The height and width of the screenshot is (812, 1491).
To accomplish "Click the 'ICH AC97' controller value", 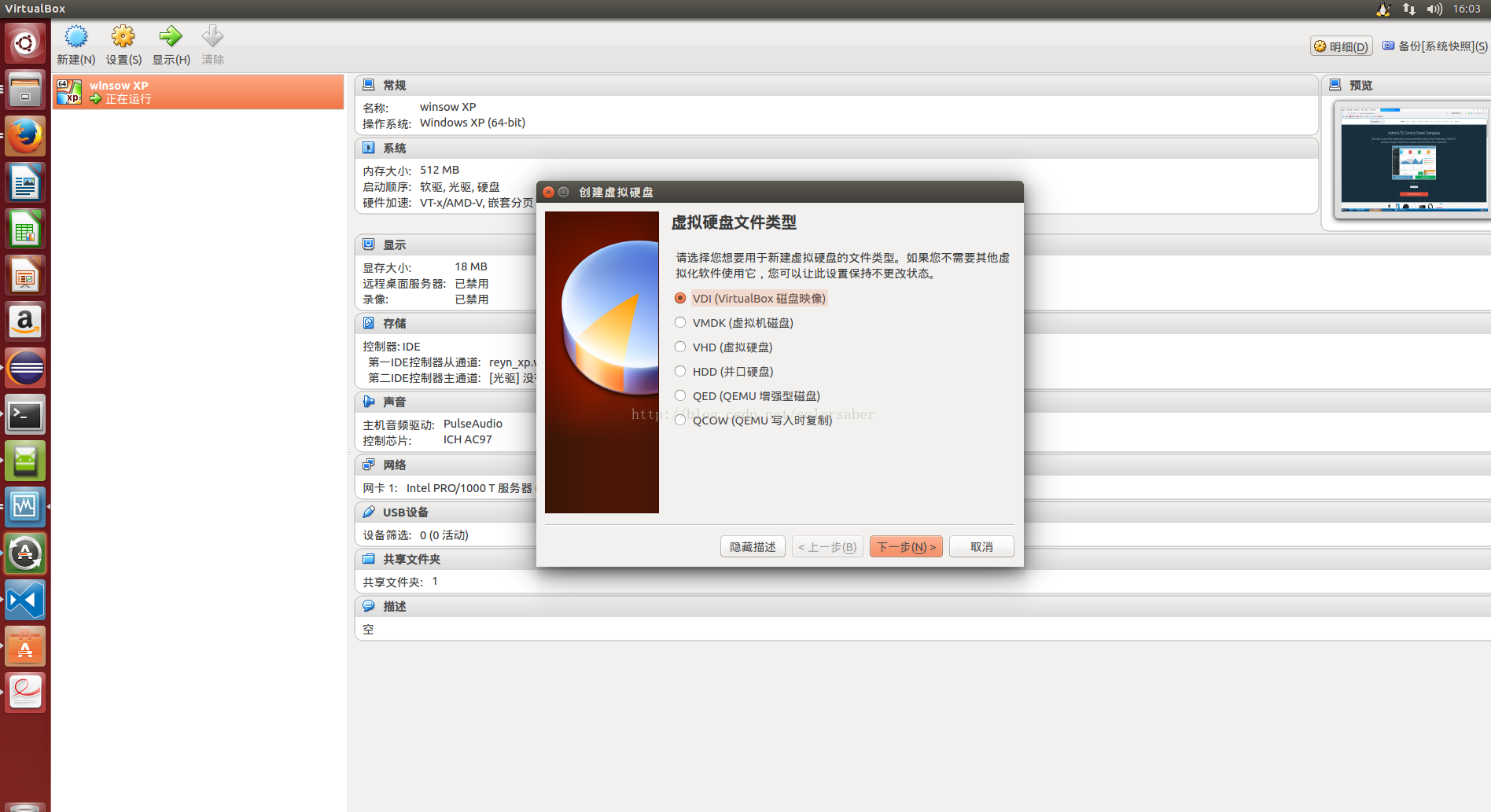I will pyautogui.click(x=468, y=439).
